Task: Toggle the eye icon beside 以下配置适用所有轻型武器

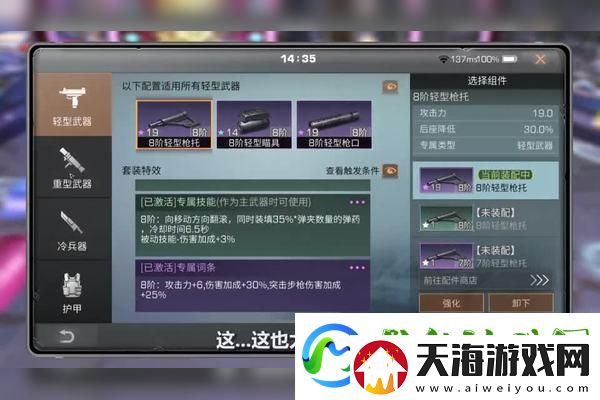Action: pos(390,87)
